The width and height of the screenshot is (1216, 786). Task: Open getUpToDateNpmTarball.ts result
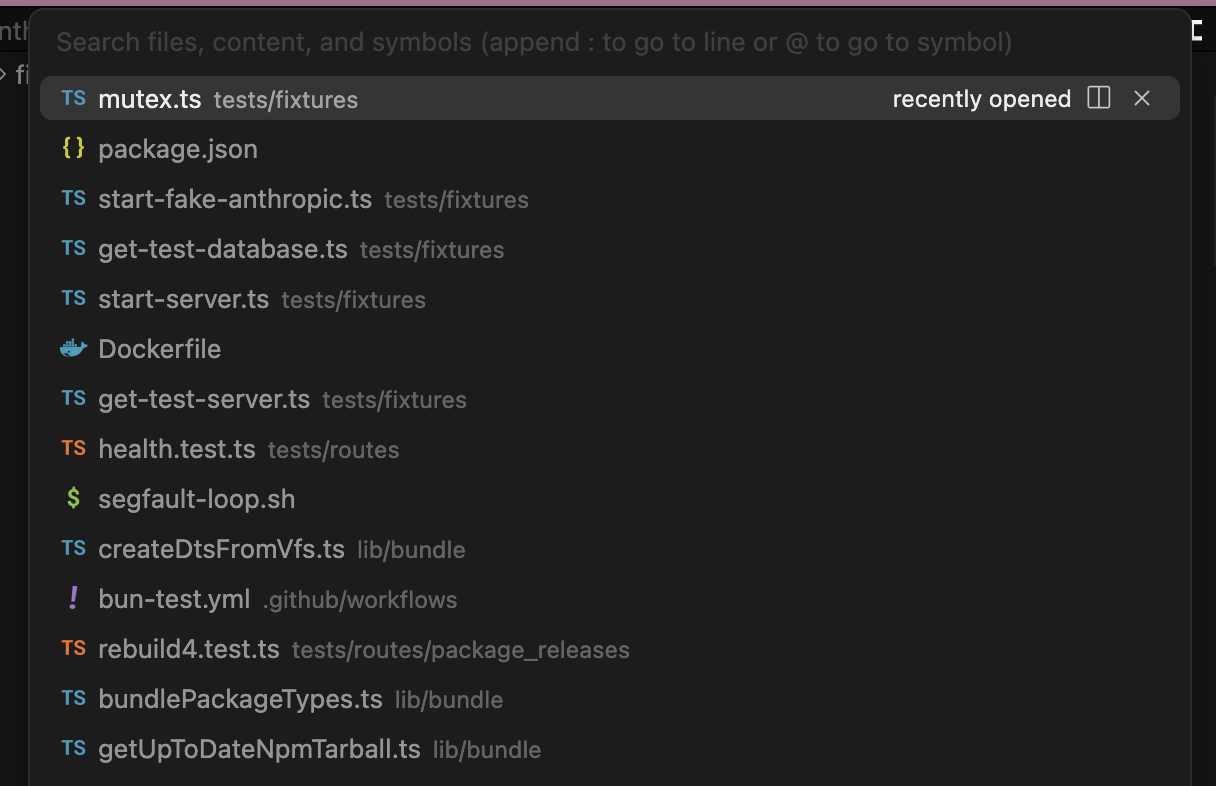259,749
